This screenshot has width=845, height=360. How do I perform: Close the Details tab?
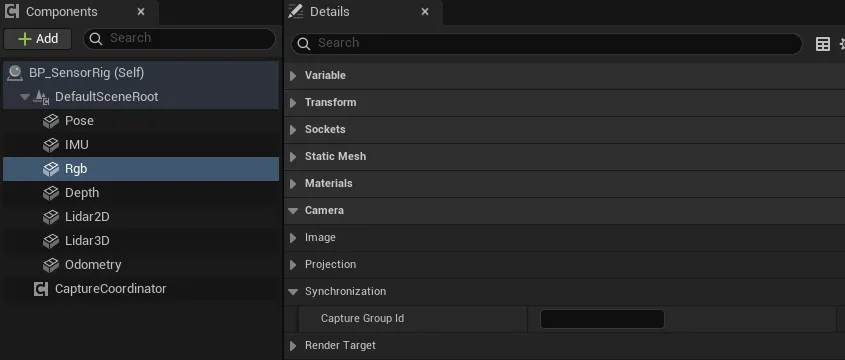(425, 11)
